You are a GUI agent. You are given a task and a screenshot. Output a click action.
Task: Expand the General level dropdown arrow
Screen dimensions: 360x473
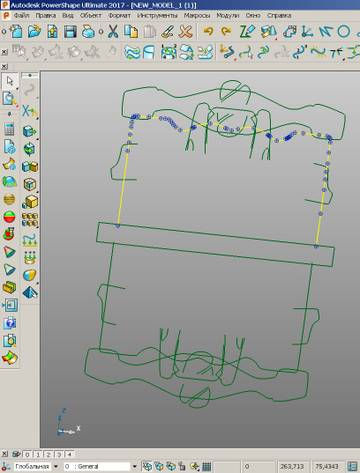135,466
